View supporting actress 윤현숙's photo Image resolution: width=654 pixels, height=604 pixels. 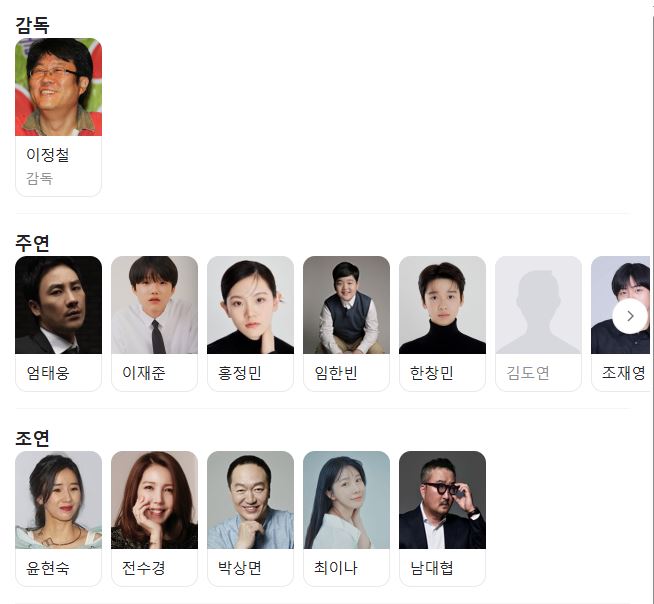tap(58, 500)
